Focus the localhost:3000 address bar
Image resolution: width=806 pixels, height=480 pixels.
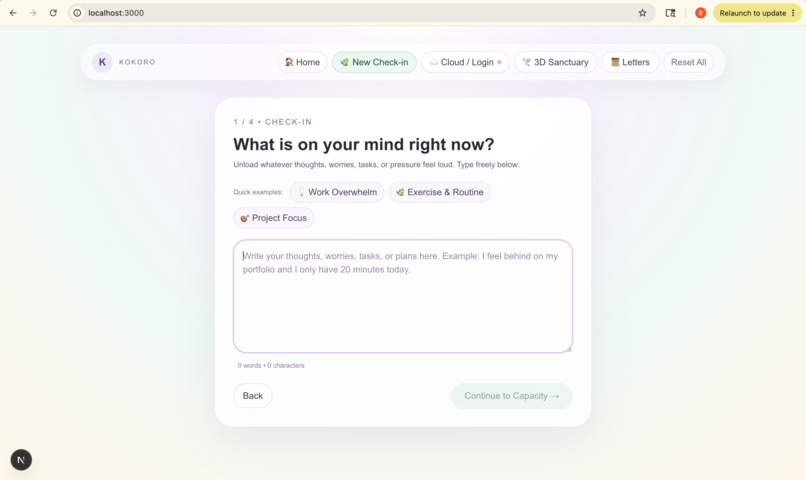click(360, 13)
